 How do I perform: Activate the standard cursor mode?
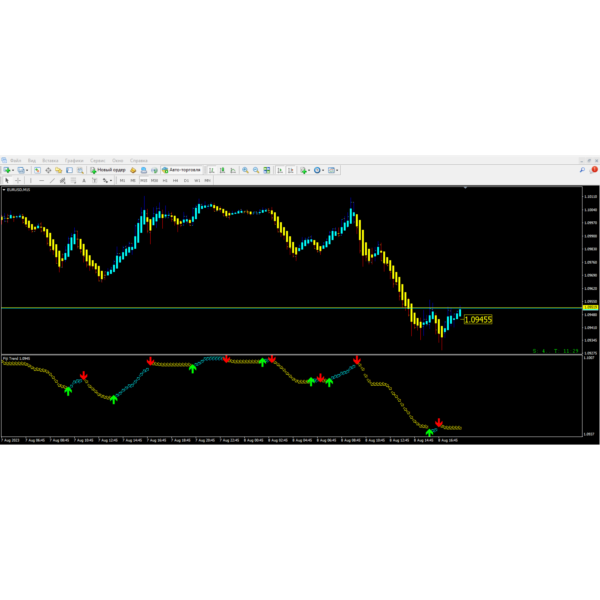point(7,181)
